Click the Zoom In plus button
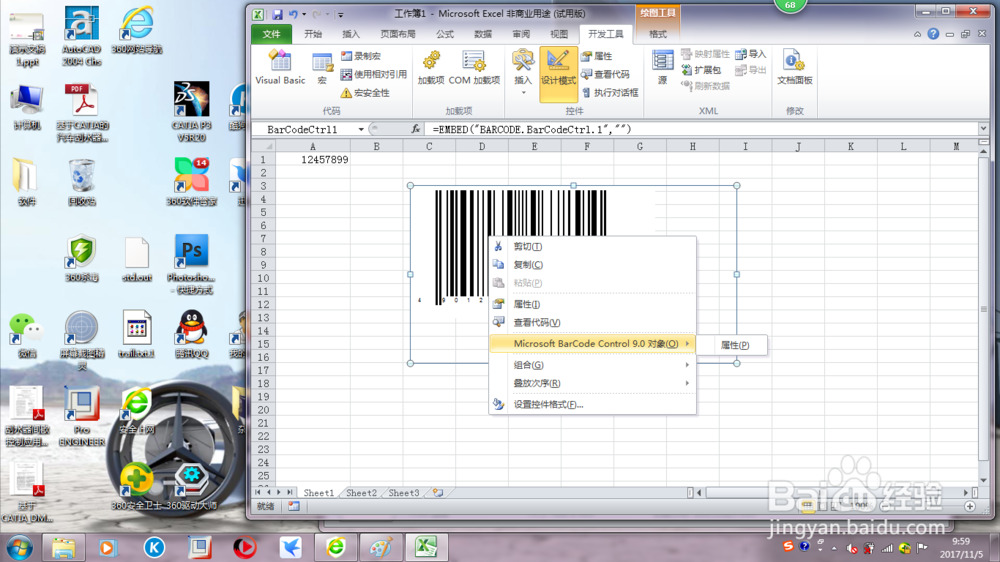Screen dimensions: 1000x562 970,506
